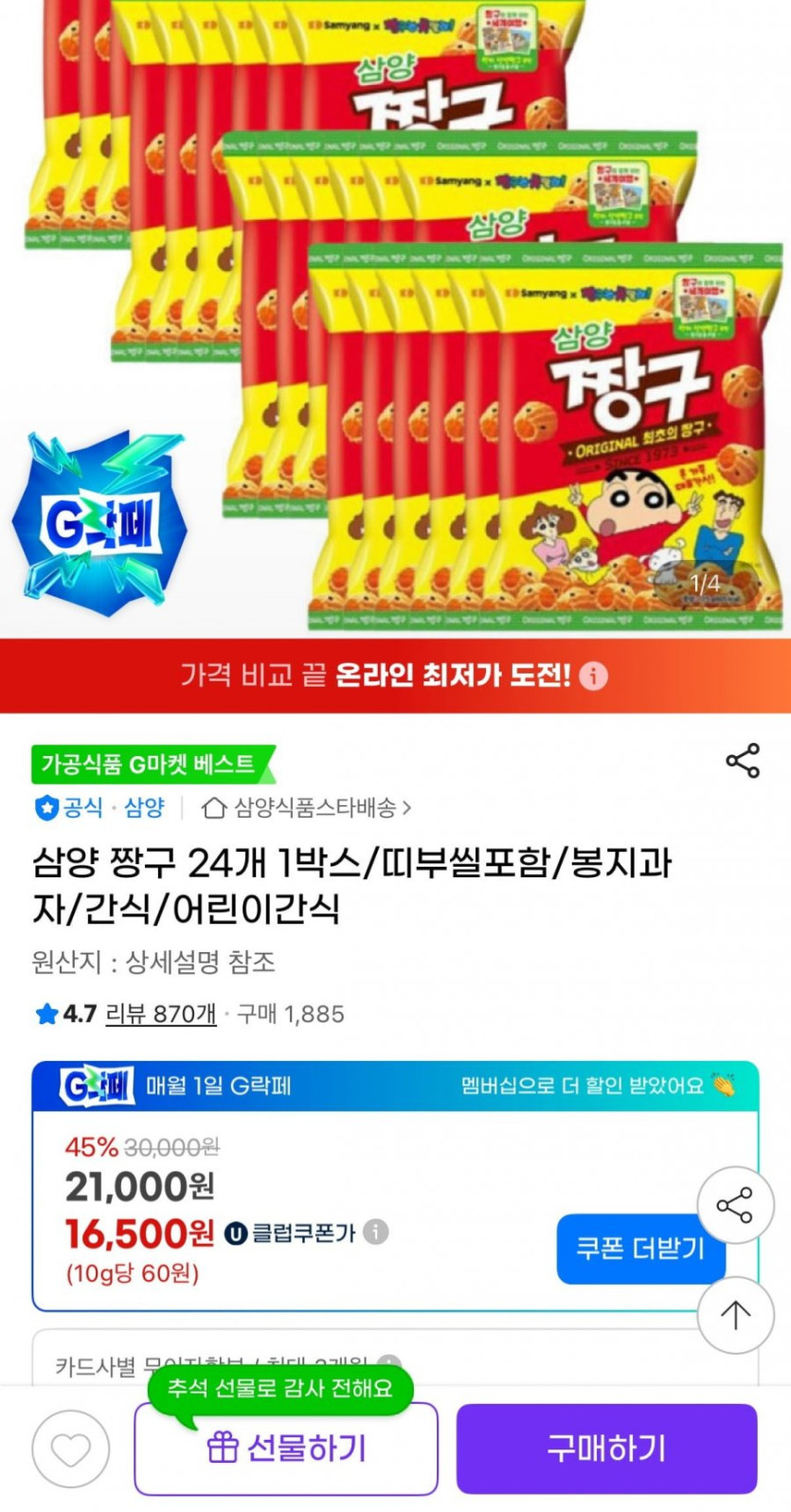
Task: Expand the 카드사별 무이자할부 info row
Action: (395, 1359)
